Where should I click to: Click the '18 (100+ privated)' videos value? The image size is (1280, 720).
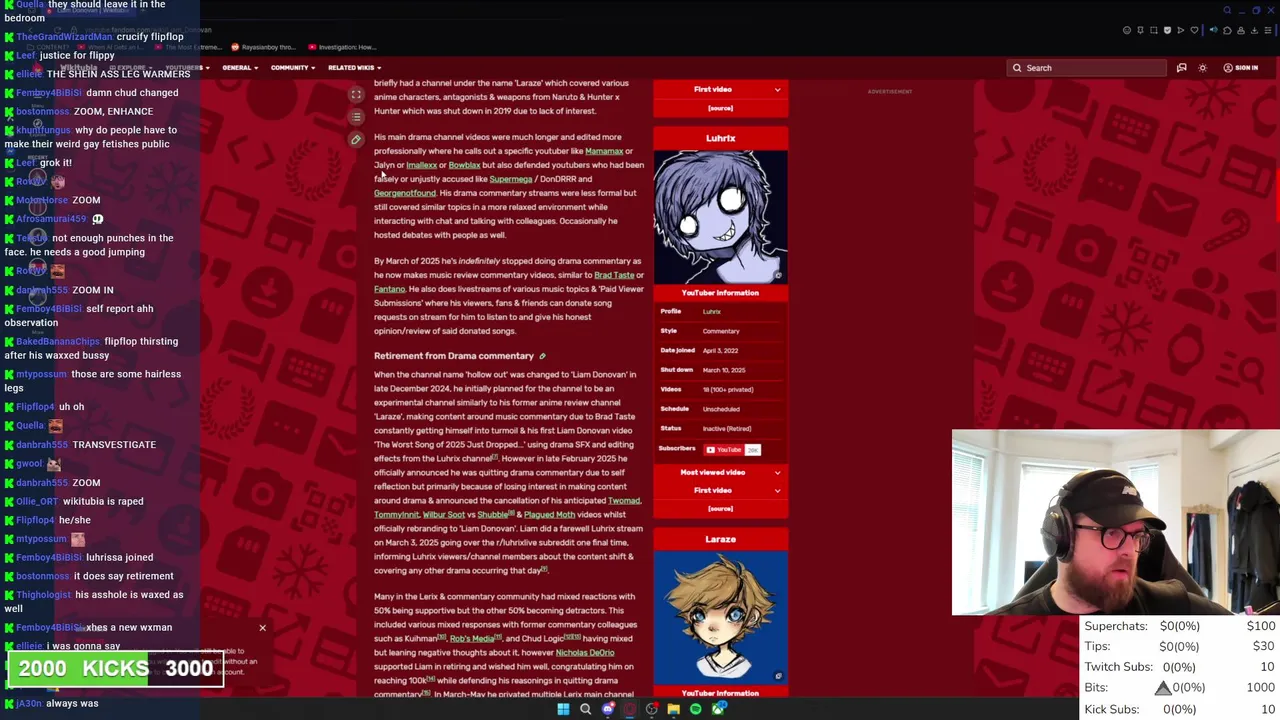click(728, 390)
